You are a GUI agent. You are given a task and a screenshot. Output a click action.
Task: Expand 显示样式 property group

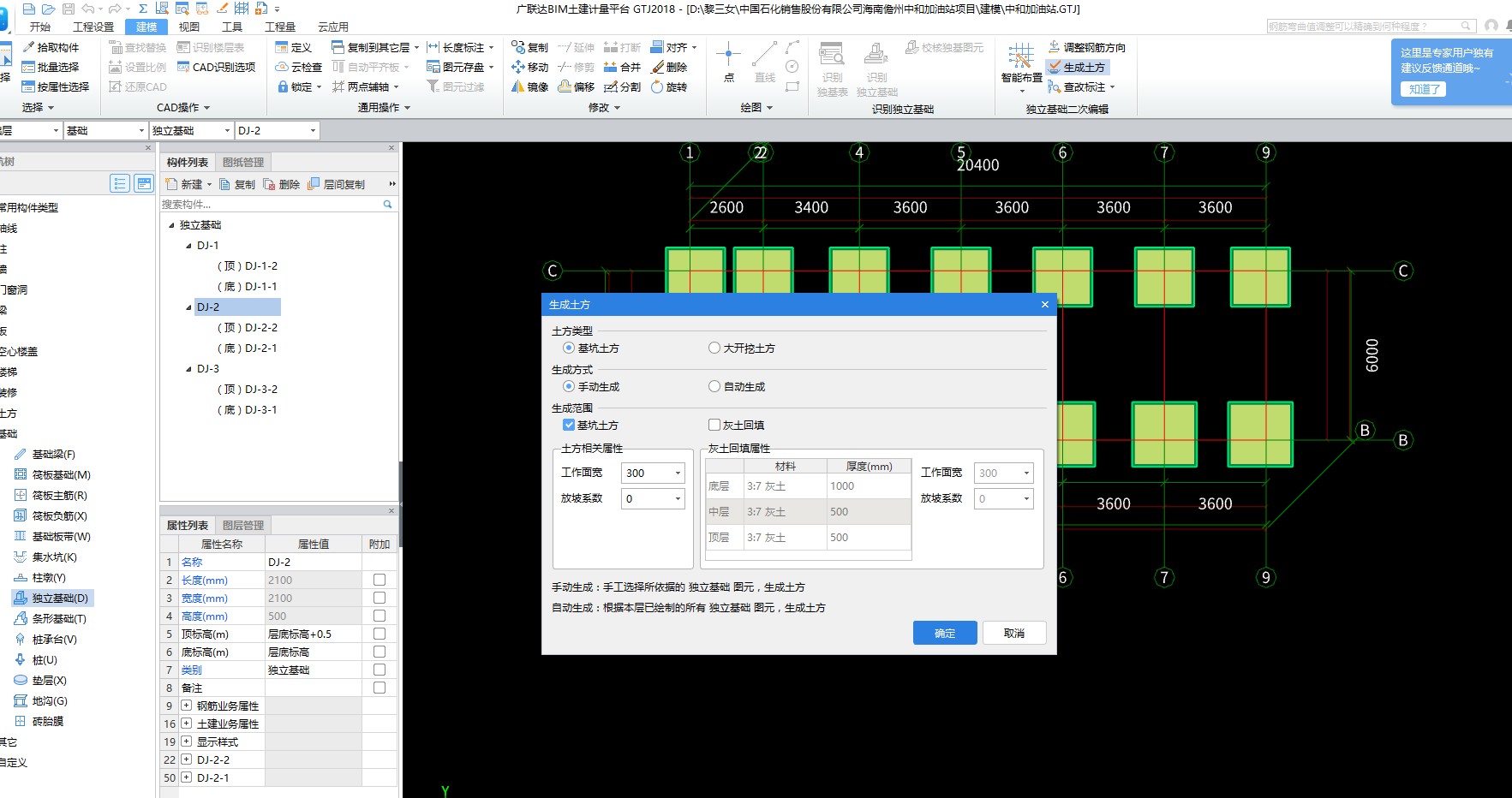point(186,741)
